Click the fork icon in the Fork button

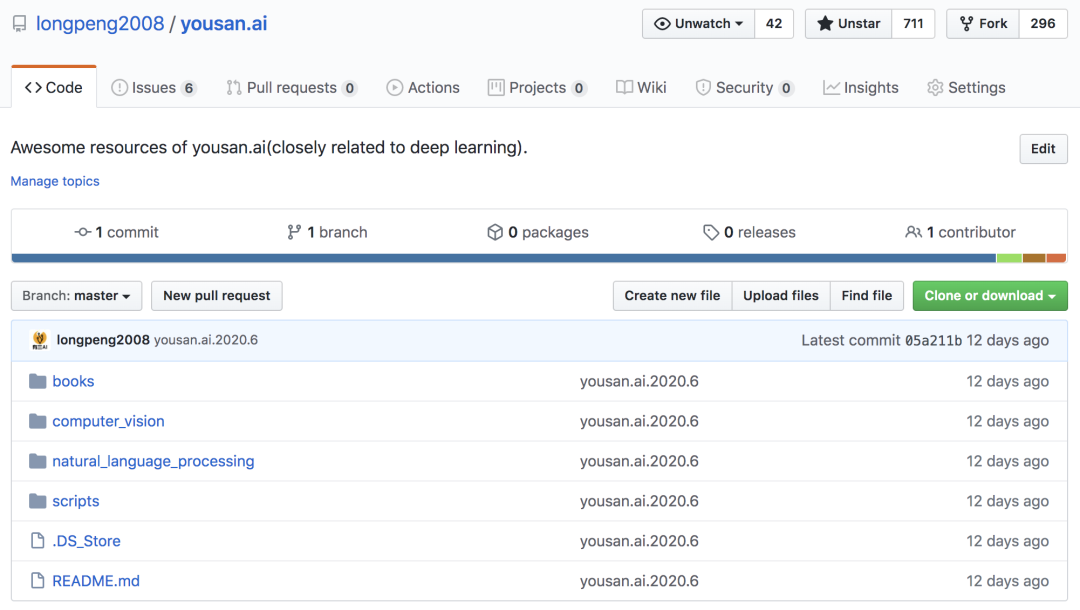[966, 23]
